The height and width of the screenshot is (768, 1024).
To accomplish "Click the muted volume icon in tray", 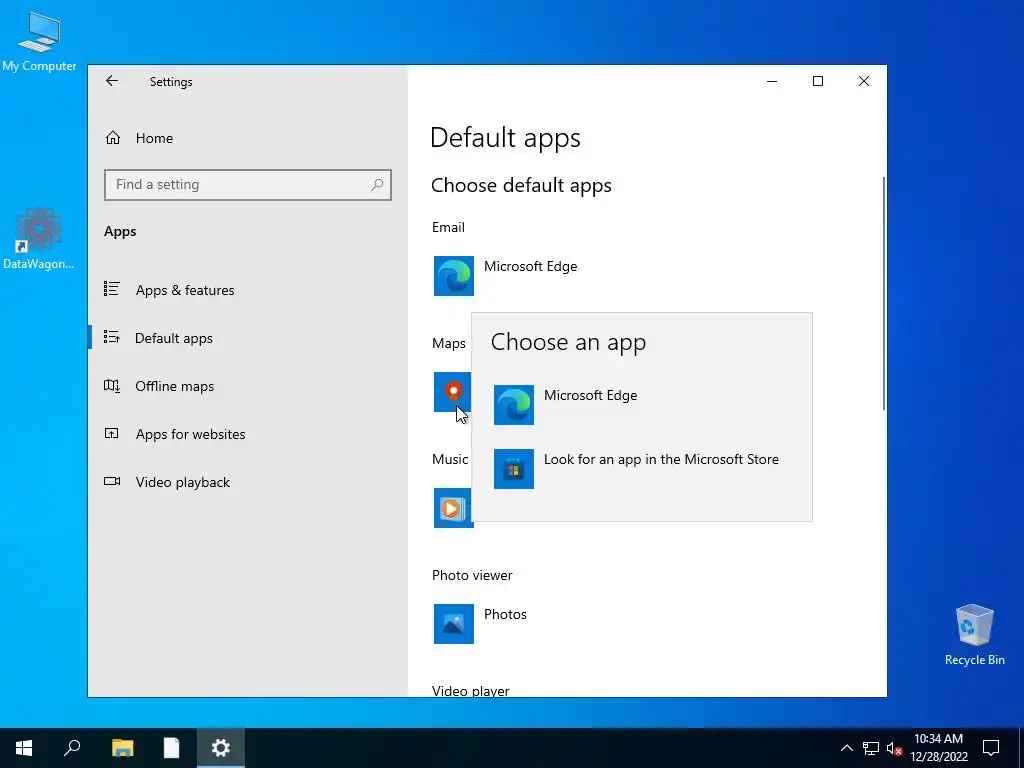I will pyautogui.click(x=895, y=748).
